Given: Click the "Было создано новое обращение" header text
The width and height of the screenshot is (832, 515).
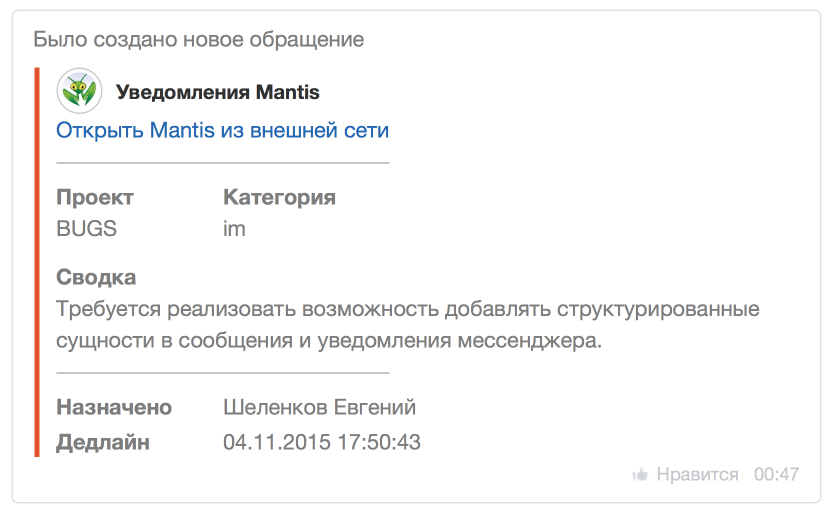Looking at the screenshot, I should click(198, 40).
